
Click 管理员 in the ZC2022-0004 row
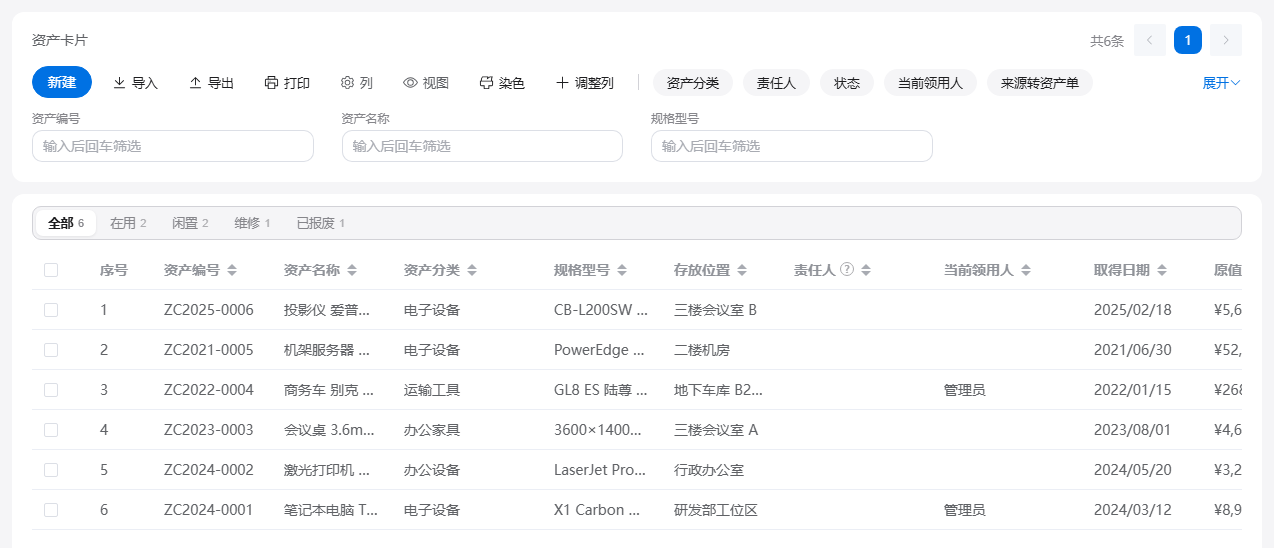click(965, 390)
